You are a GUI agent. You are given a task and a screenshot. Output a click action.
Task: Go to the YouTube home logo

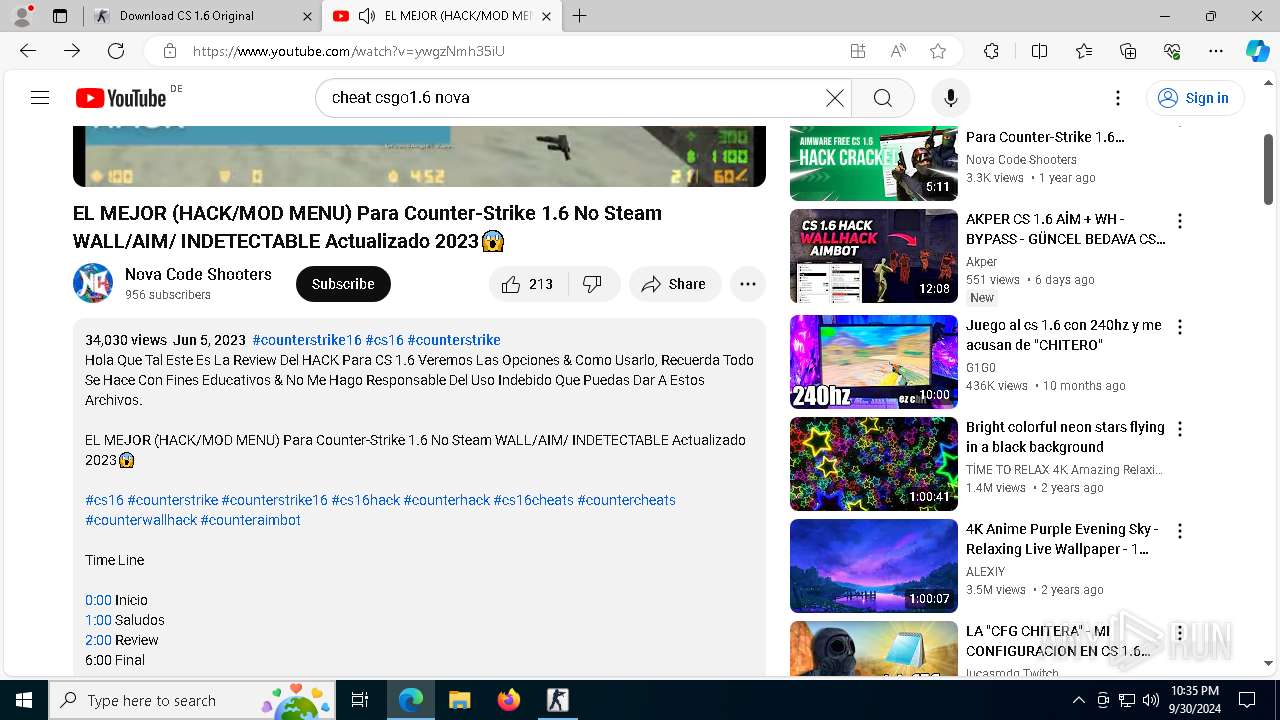(x=121, y=98)
